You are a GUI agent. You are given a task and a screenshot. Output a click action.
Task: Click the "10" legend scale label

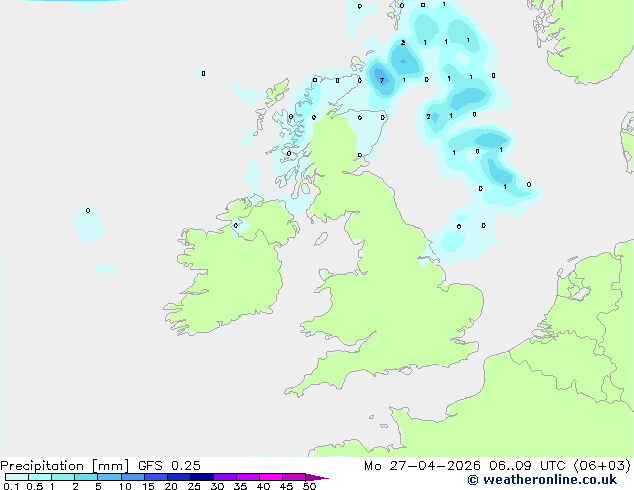[x=125, y=486]
